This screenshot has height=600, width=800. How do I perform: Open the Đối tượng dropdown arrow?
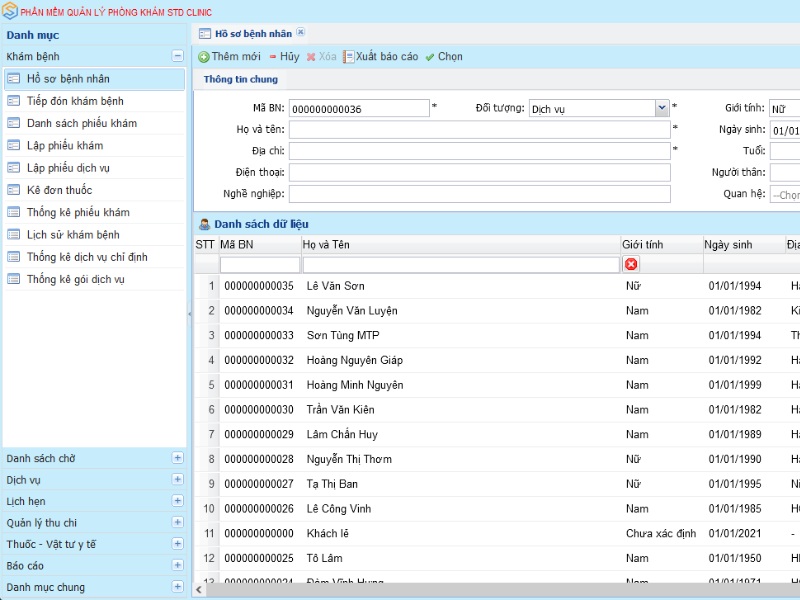click(x=662, y=108)
